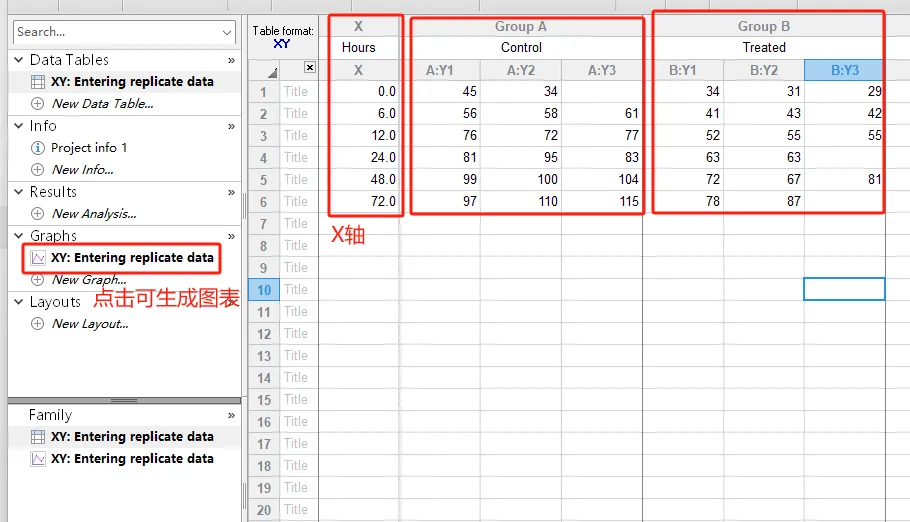Collapse the Results section arrow
Image resolution: width=910 pixels, height=522 pixels.
(x=19, y=192)
